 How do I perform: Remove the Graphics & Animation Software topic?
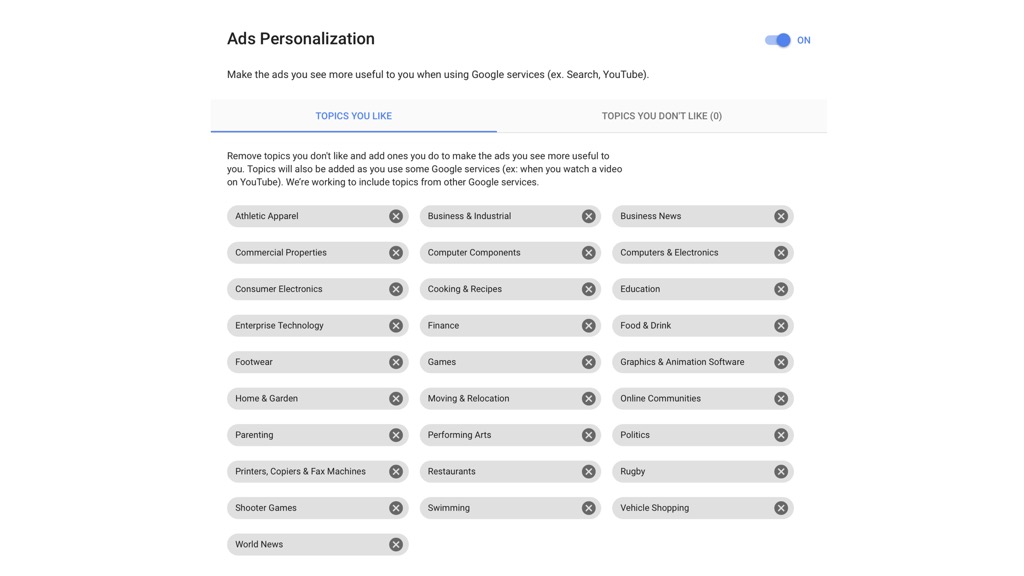point(781,362)
